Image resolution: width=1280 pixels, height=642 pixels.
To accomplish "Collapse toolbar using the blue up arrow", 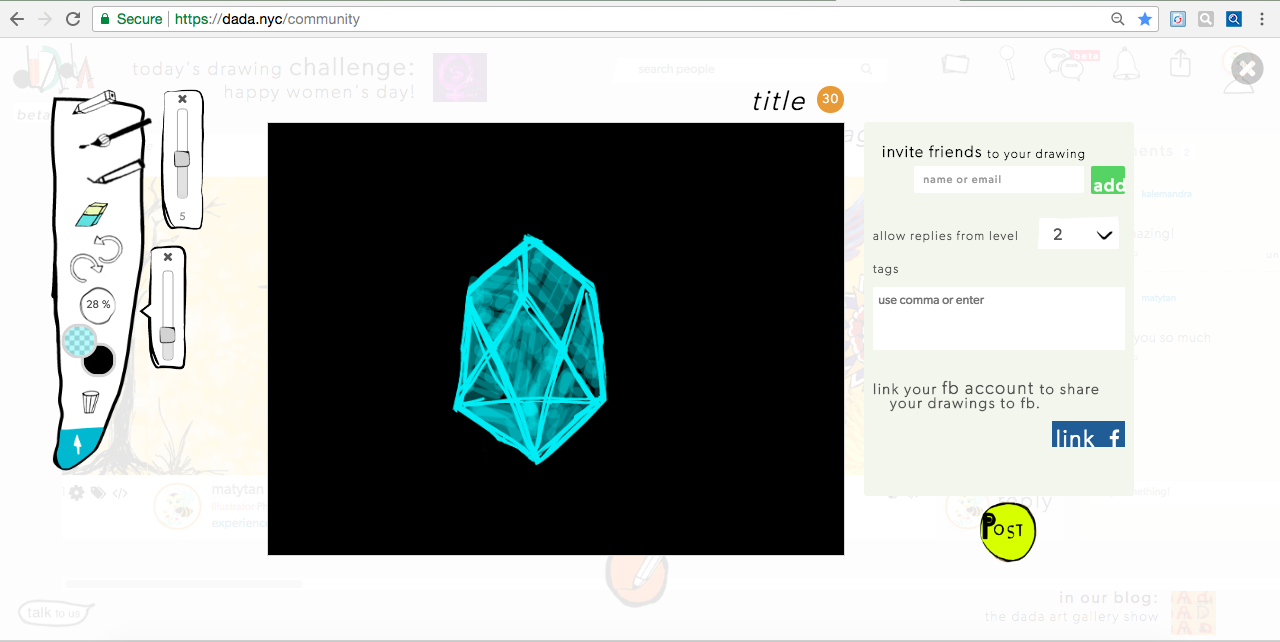I will coord(78,446).
